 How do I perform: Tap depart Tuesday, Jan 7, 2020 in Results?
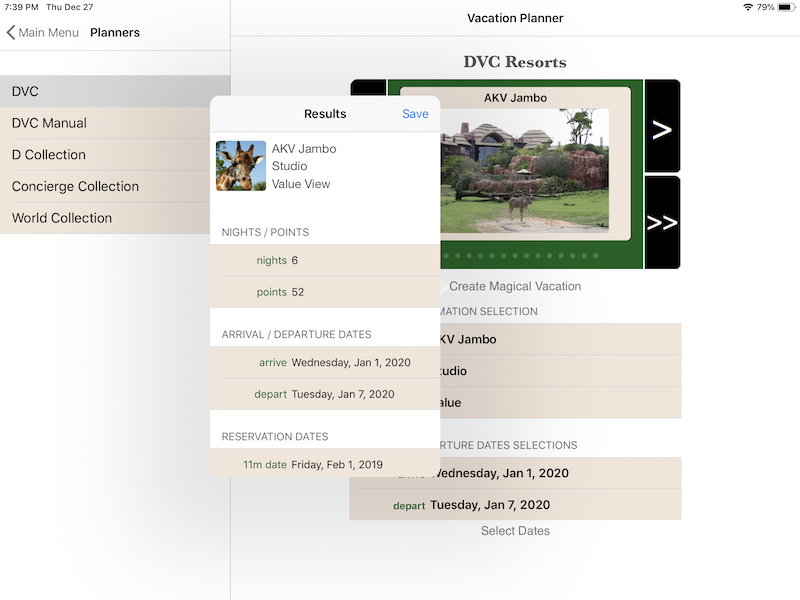click(x=325, y=394)
